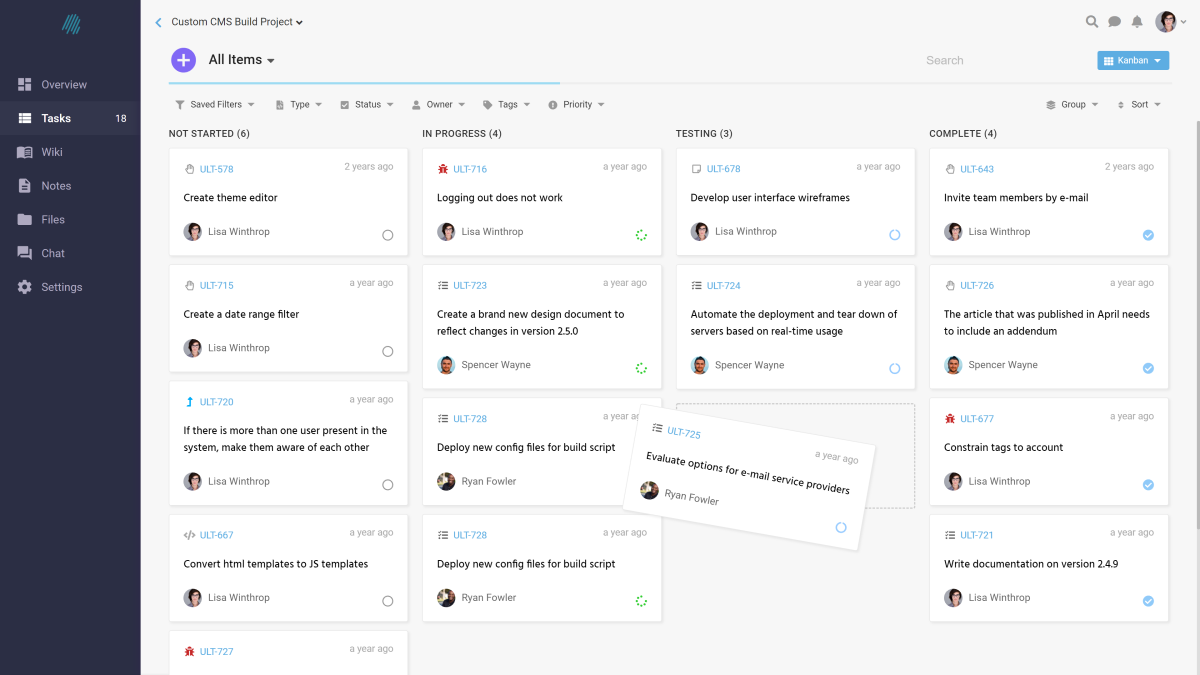
Task: Click the striped logo at the top of sidebar
Action: pos(70,22)
